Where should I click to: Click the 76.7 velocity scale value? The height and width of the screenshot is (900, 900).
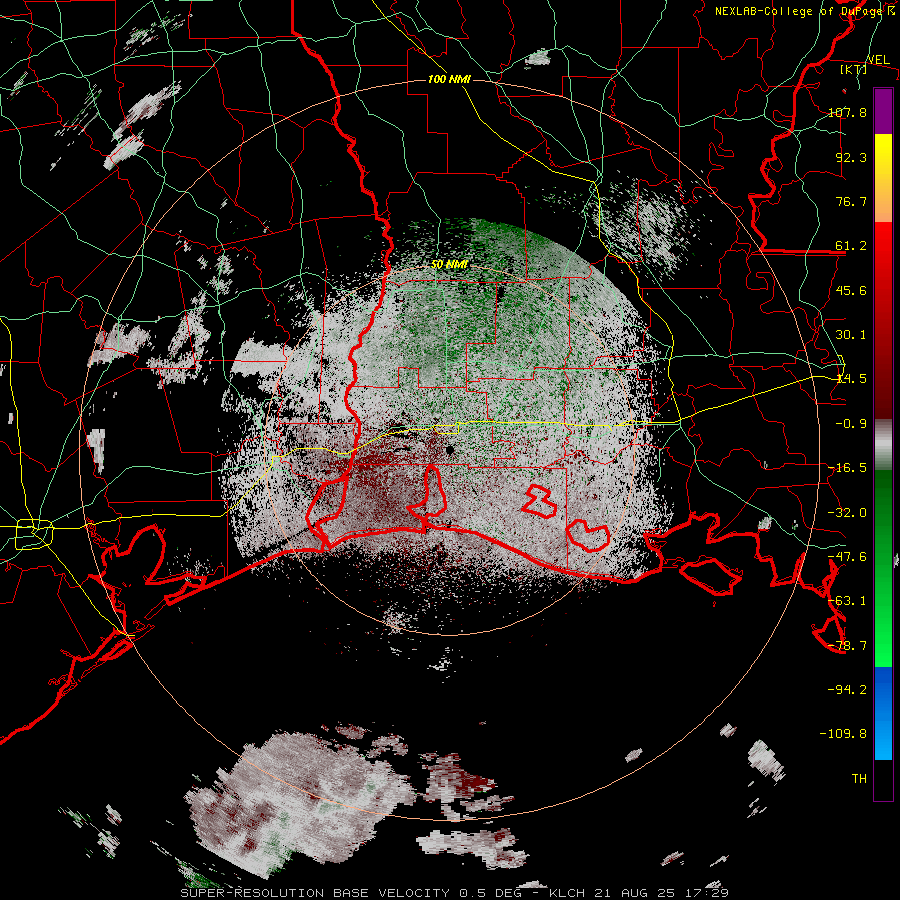click(851, 201)
